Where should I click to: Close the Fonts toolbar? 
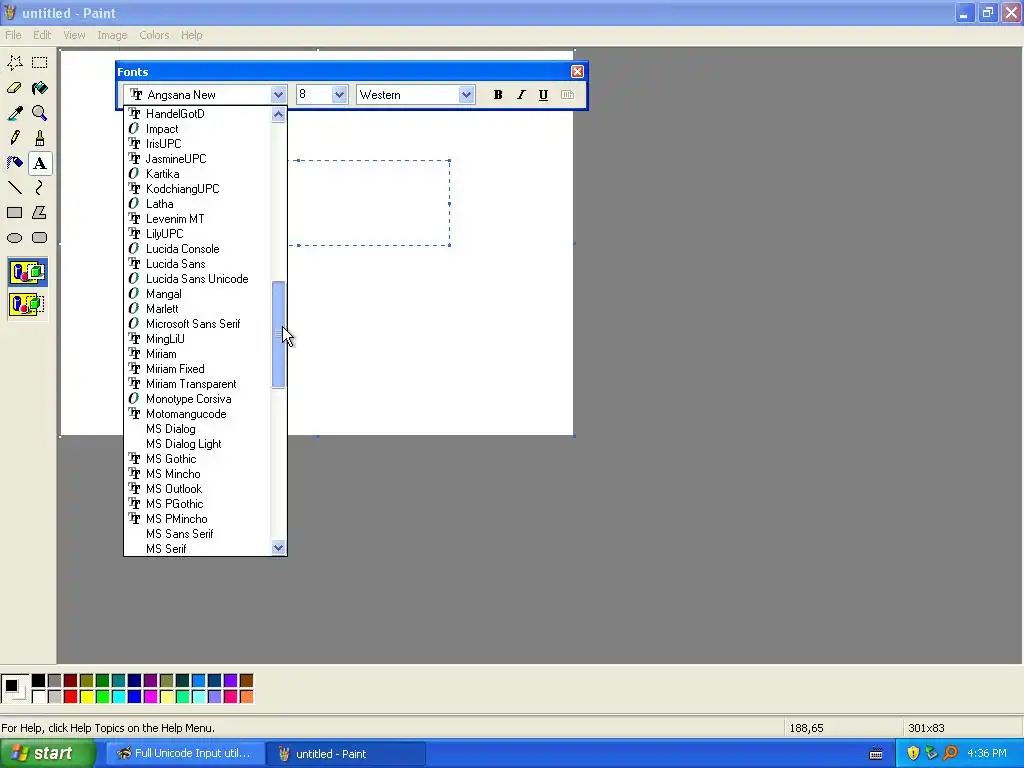(577, 71)
